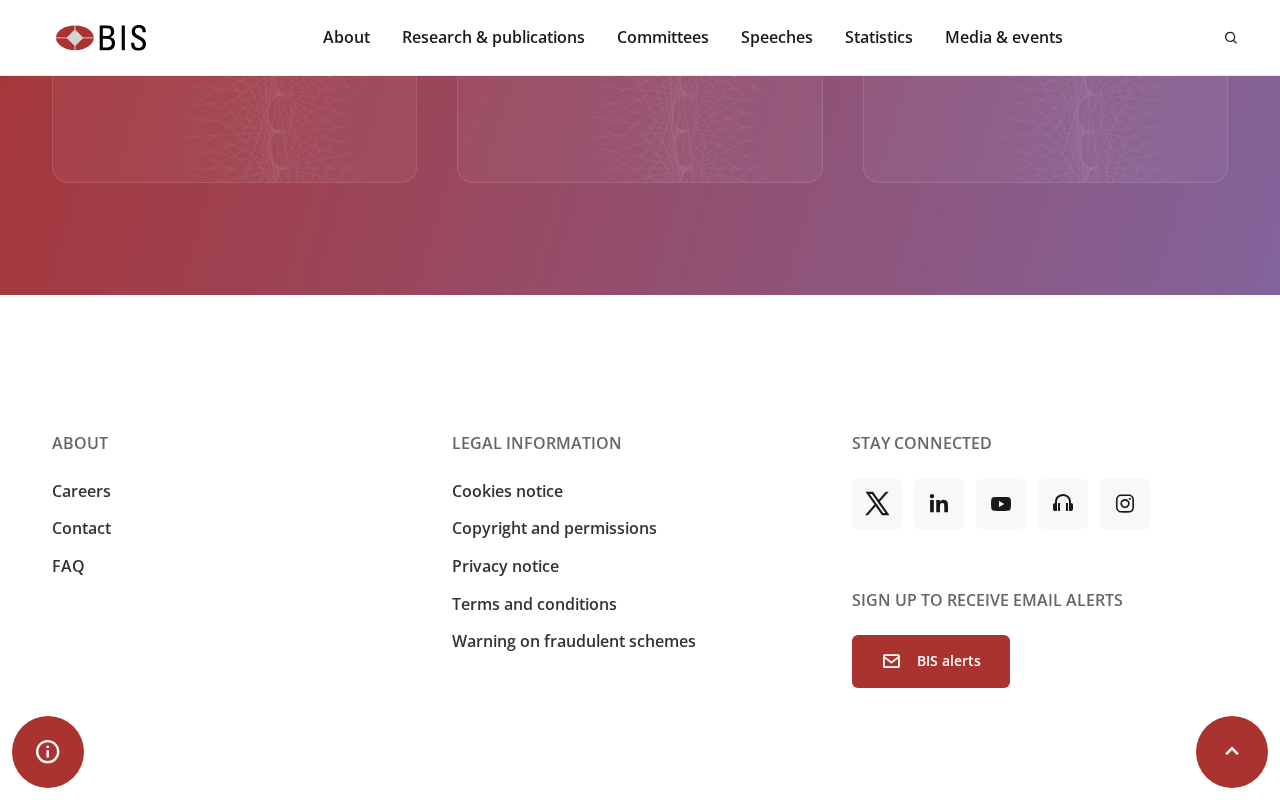Image resolution: width=1280 pixels, height=800 pixels.
Task: Open the Careers link
Action: 81,491
